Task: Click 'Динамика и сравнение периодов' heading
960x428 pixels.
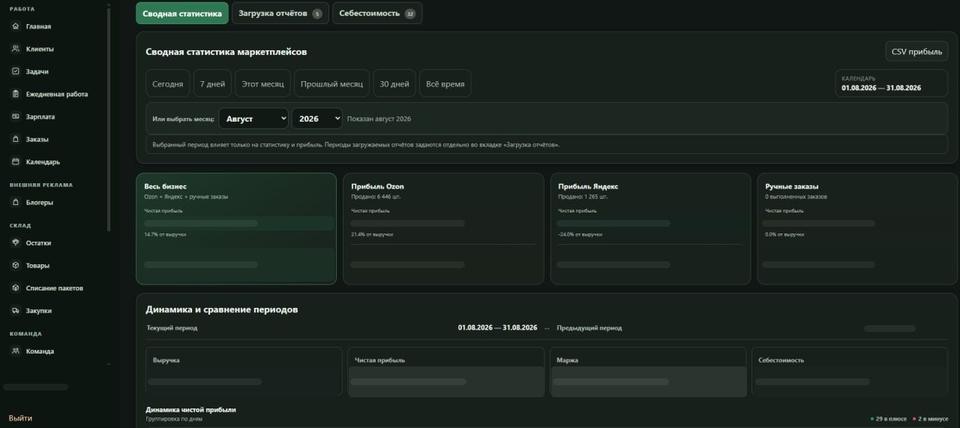Action: point(222,310)
